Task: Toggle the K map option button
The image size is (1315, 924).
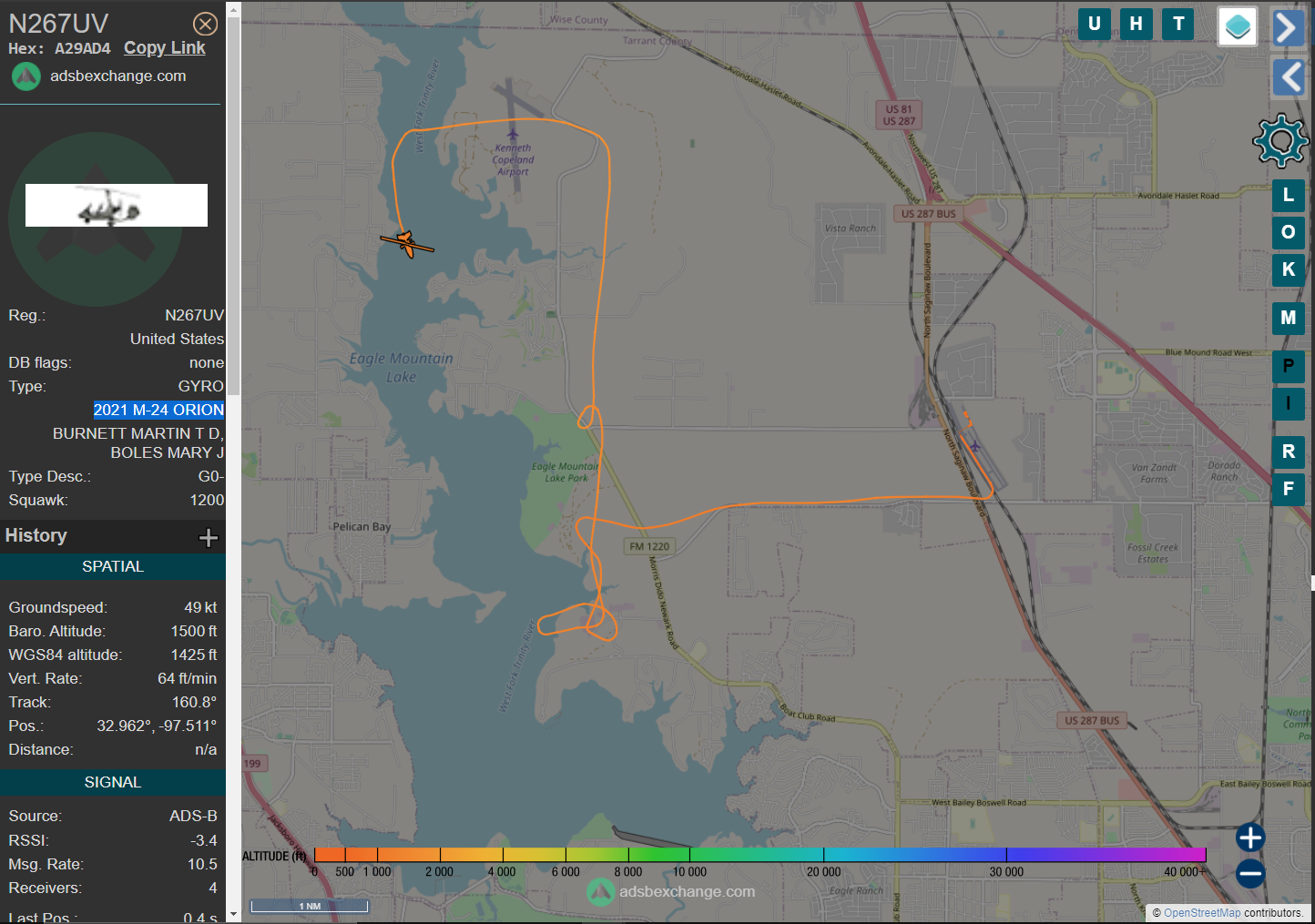Action: 1288,269
